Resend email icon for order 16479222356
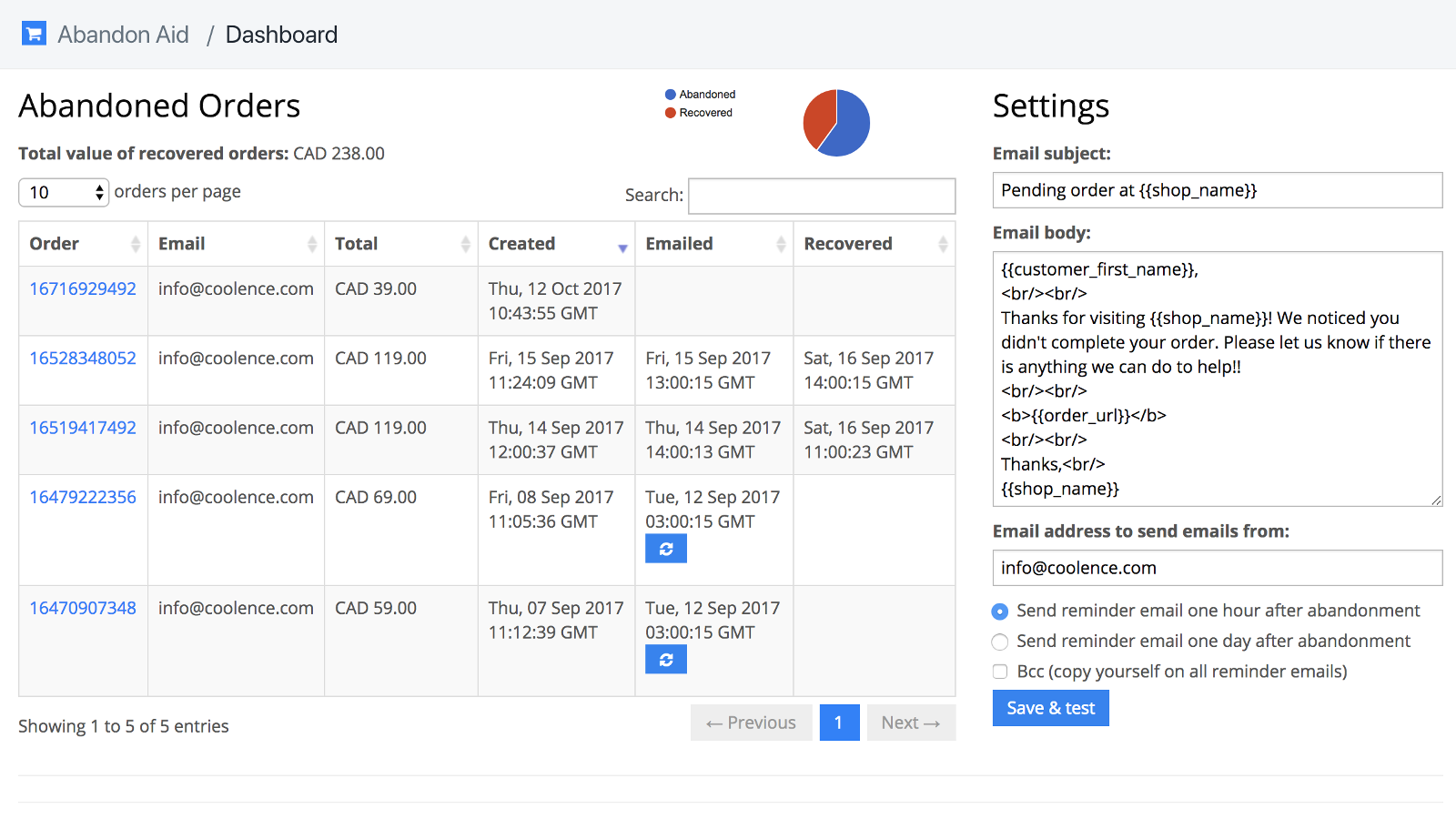 (666, 549)
